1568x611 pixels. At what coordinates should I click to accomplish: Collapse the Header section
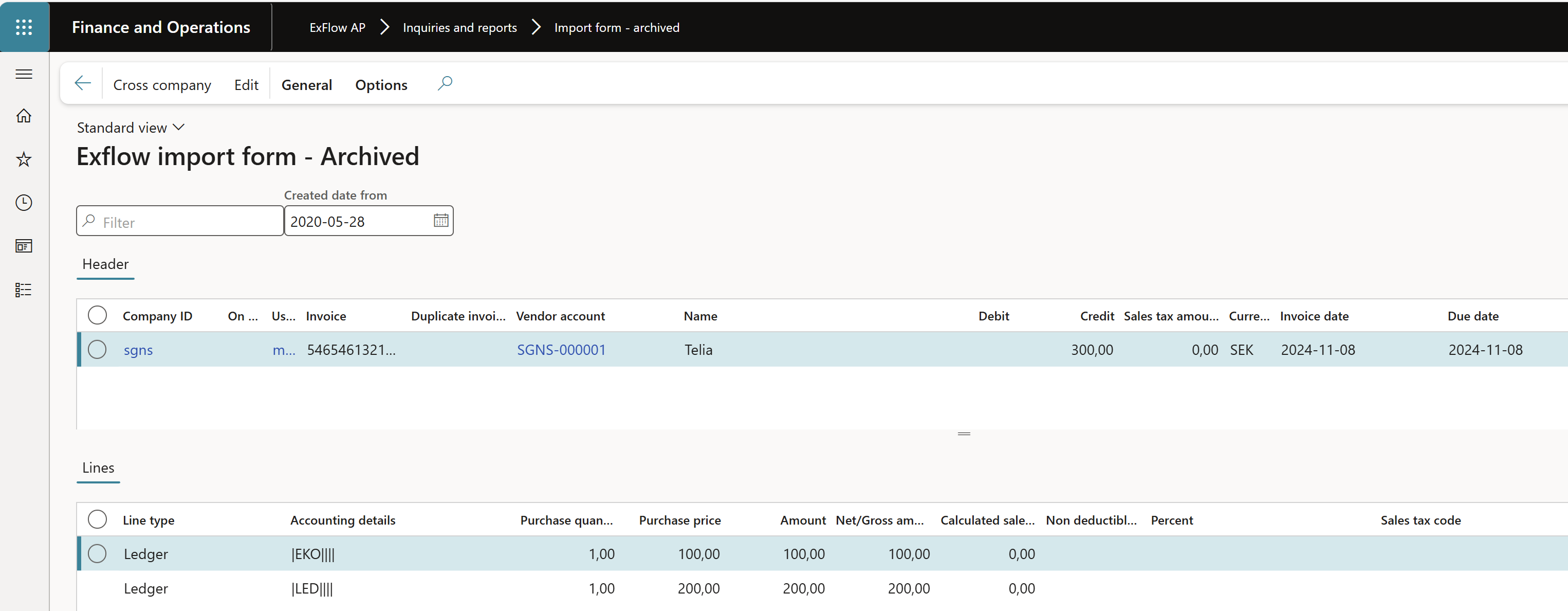105,264
